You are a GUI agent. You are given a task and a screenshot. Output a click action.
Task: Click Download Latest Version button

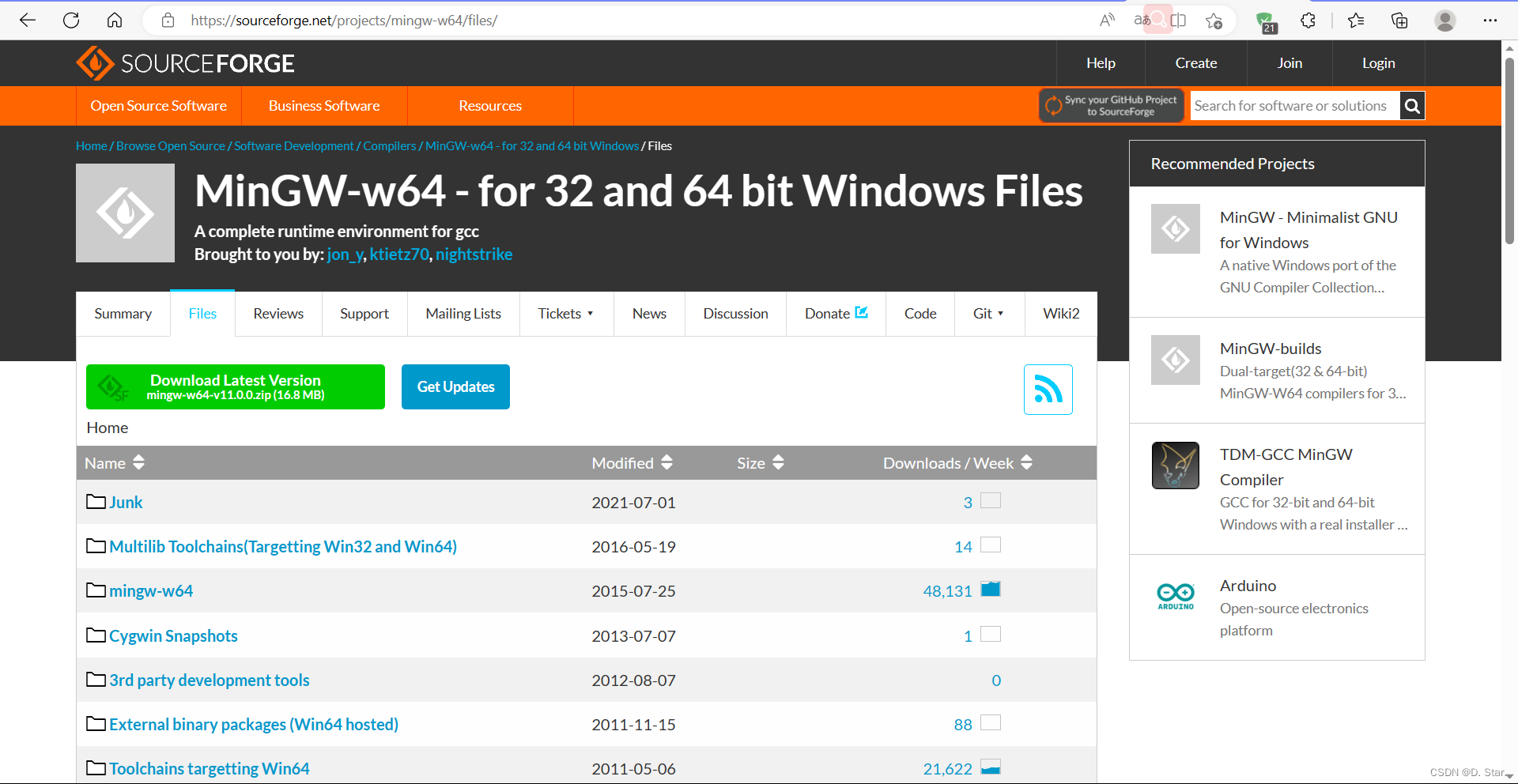click(x=236, y=386)
